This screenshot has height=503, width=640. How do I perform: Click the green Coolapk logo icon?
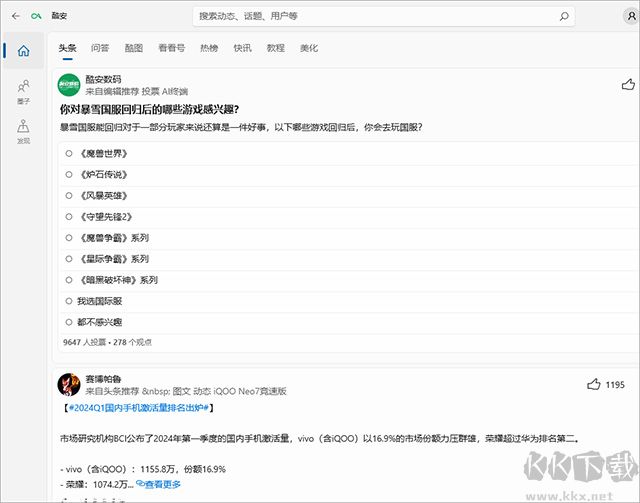coord(36,16)
